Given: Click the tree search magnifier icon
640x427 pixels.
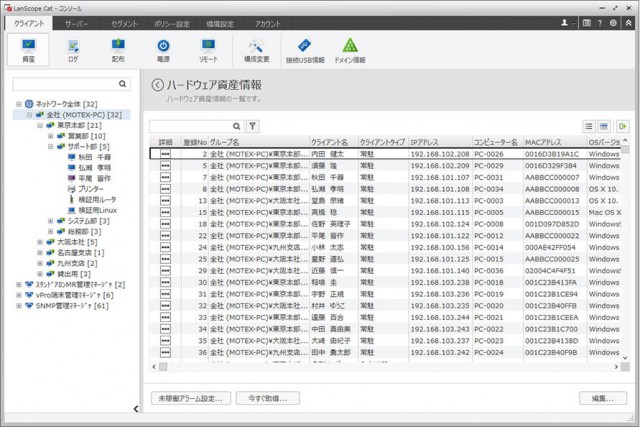Looking at the screenshot, I should coord(122,84).
